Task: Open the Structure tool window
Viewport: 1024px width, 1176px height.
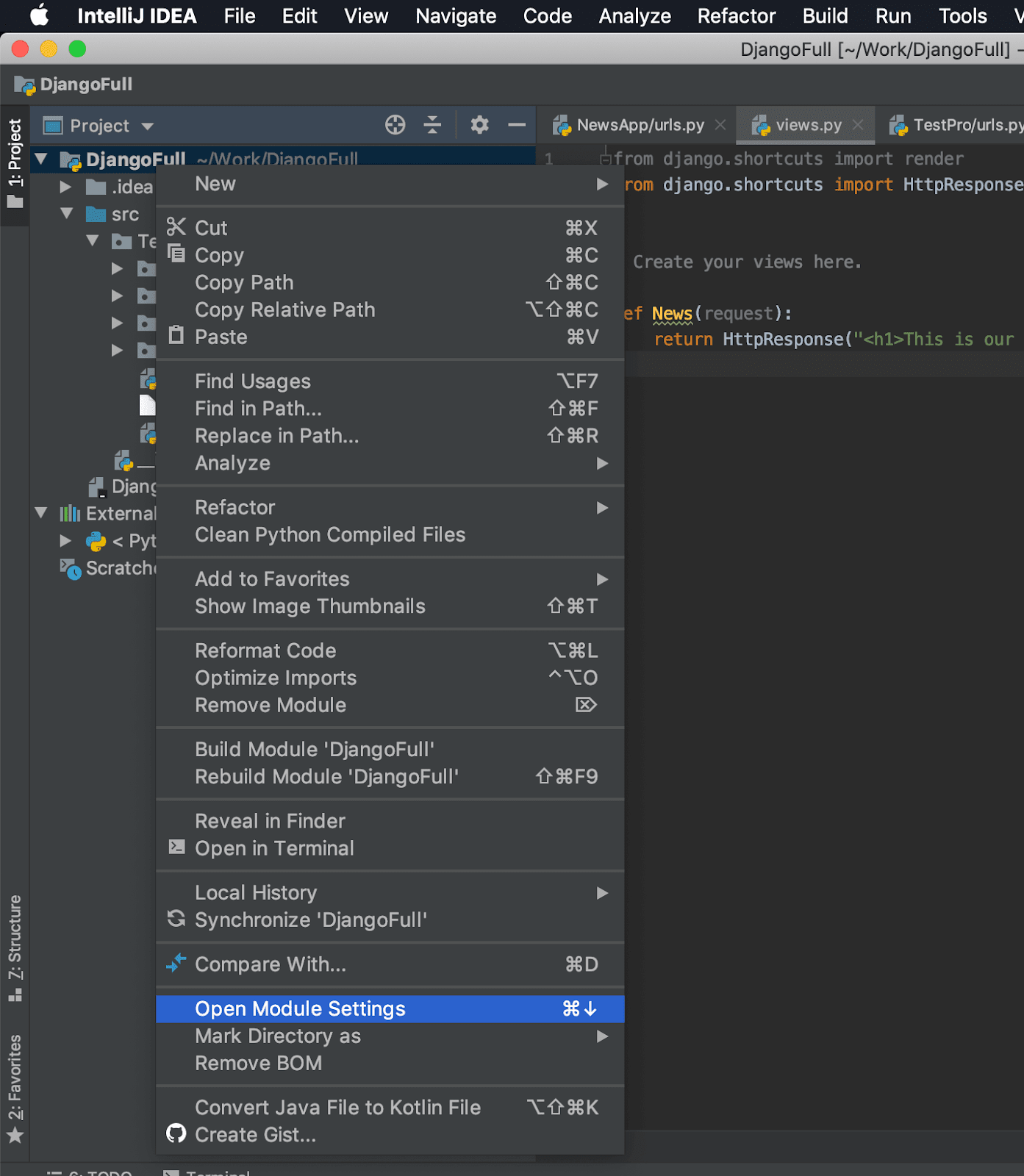Action: click(x=15, y=948)
